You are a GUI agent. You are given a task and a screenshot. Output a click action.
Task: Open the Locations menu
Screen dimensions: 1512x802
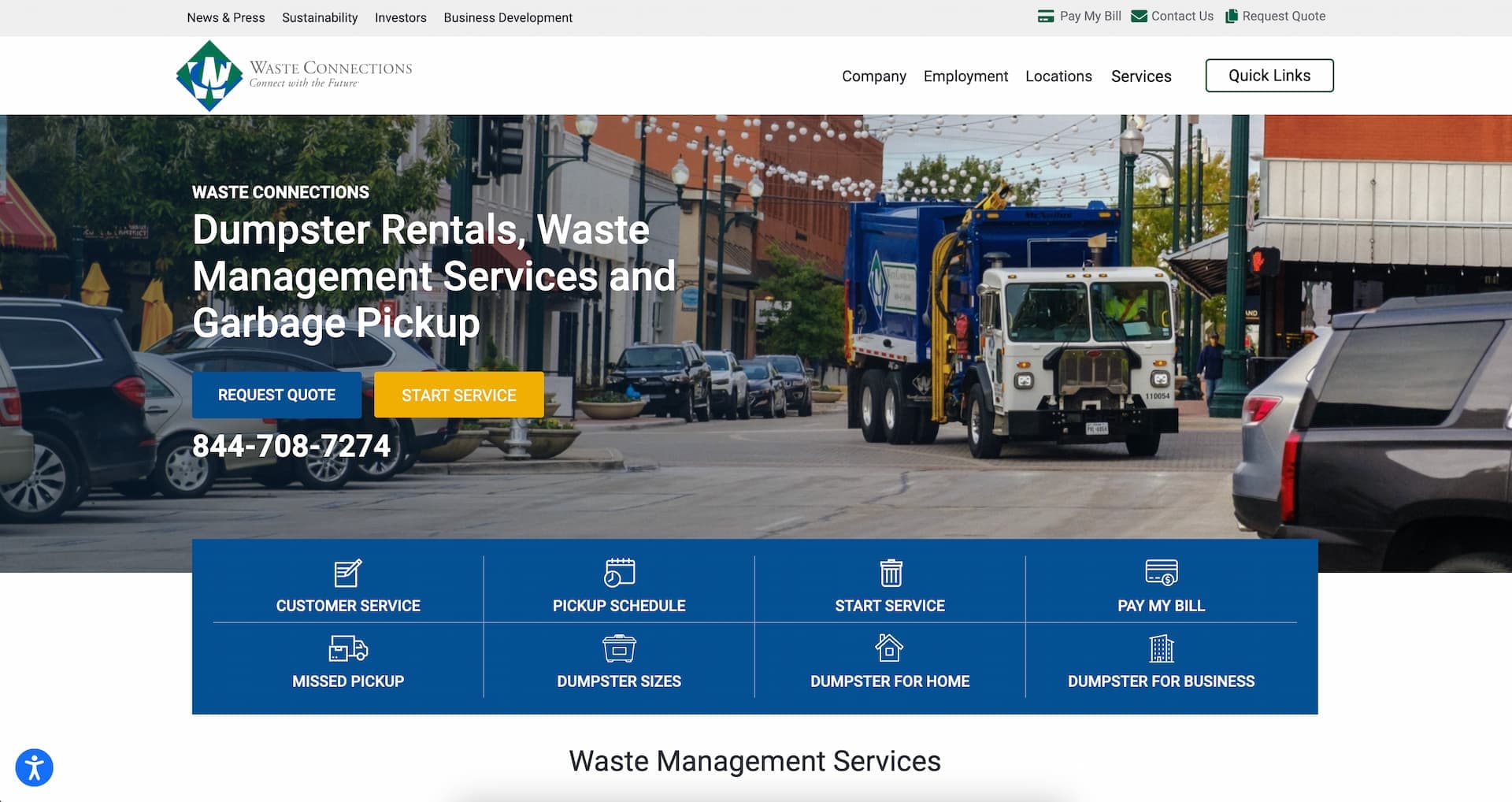coord(1058,76)
